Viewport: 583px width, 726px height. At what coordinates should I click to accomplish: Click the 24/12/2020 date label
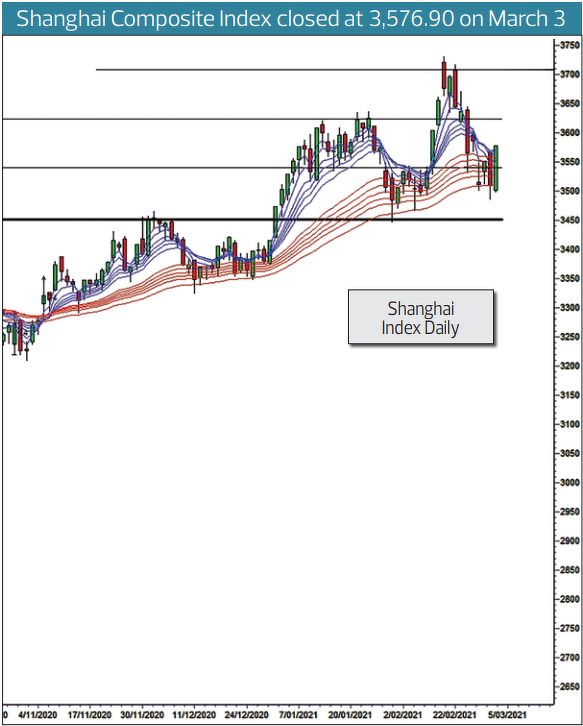click(x=246, y=715)
